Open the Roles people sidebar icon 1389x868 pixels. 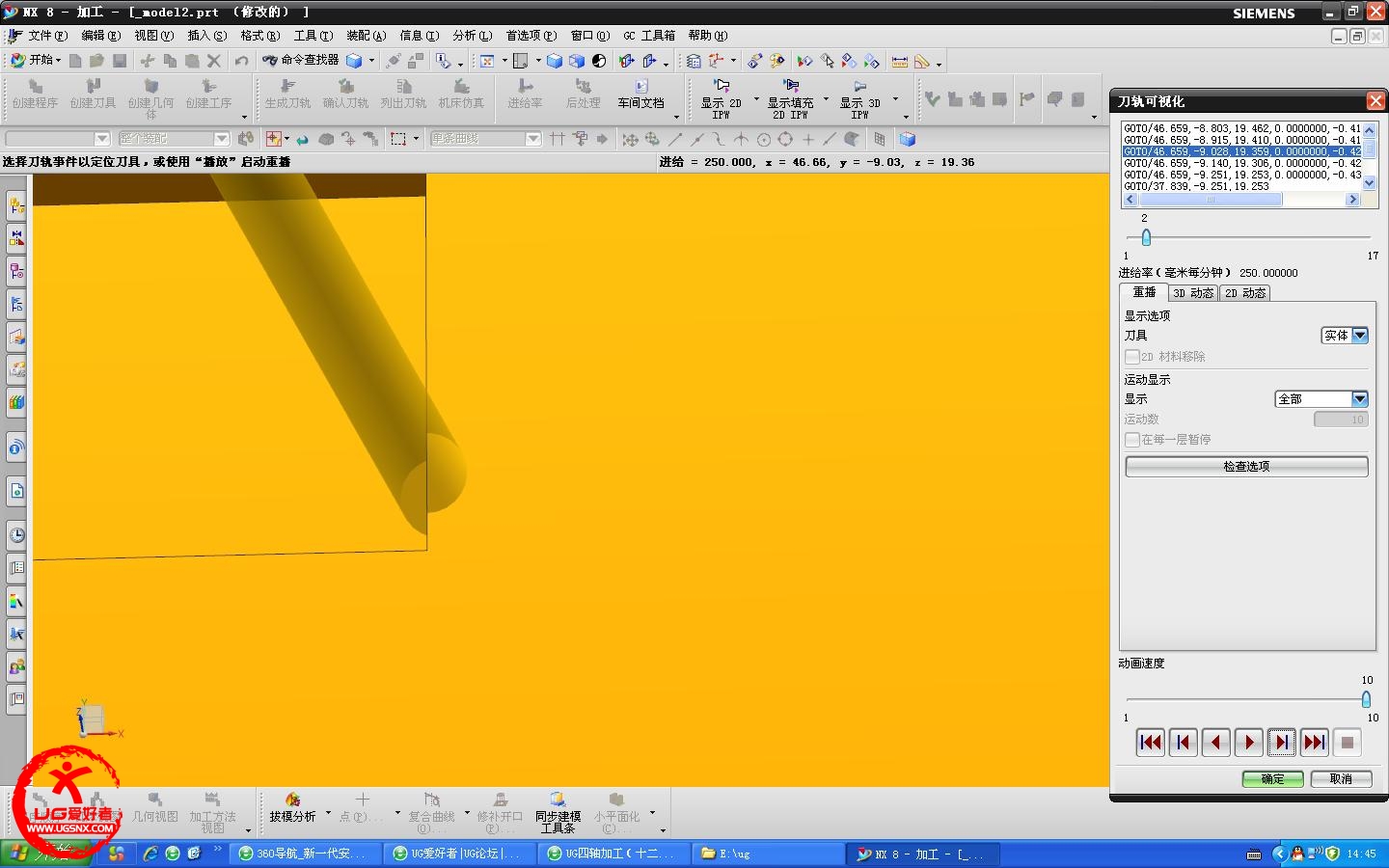[x=16, y=666]
